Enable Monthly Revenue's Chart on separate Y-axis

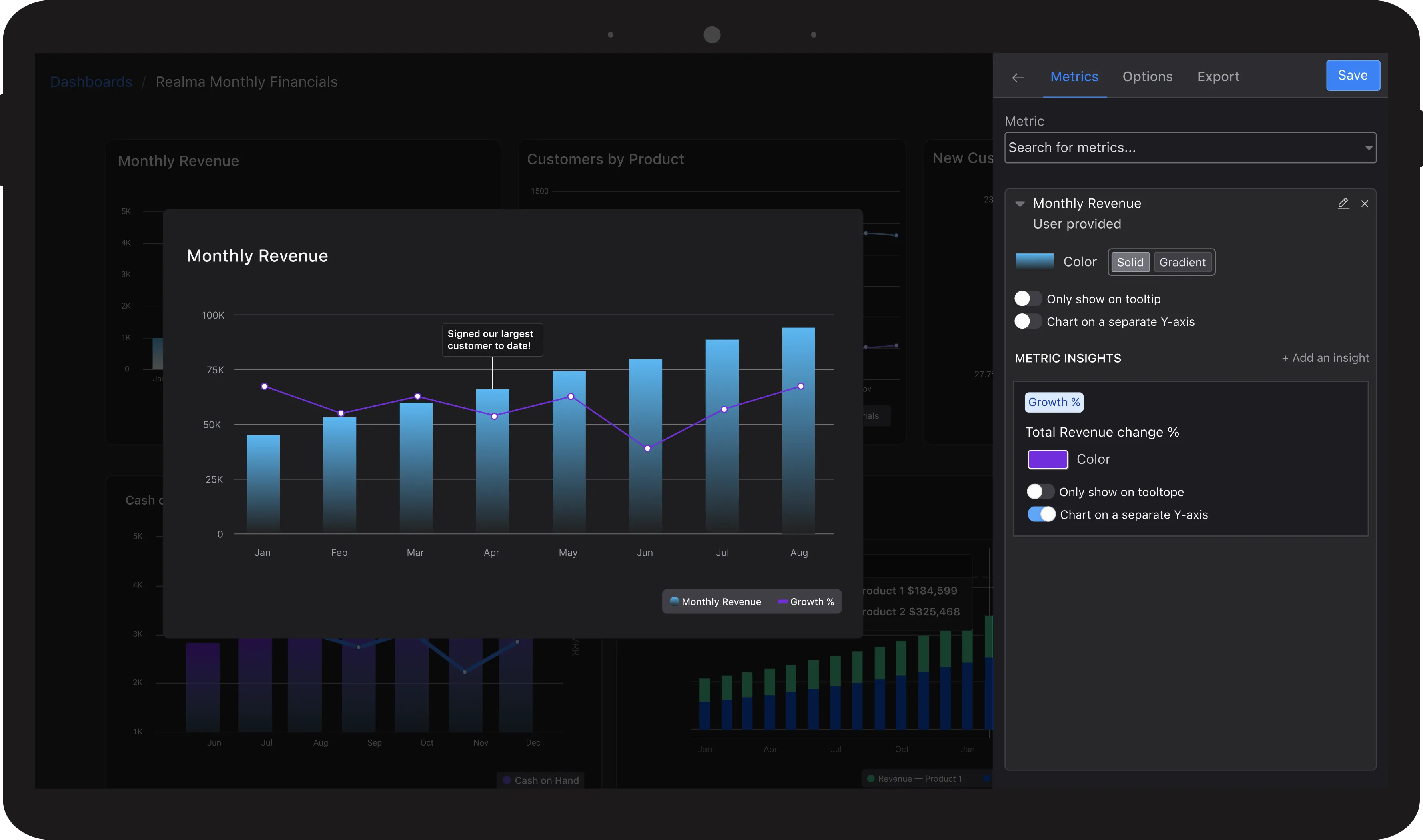(x=1027, y=321)
